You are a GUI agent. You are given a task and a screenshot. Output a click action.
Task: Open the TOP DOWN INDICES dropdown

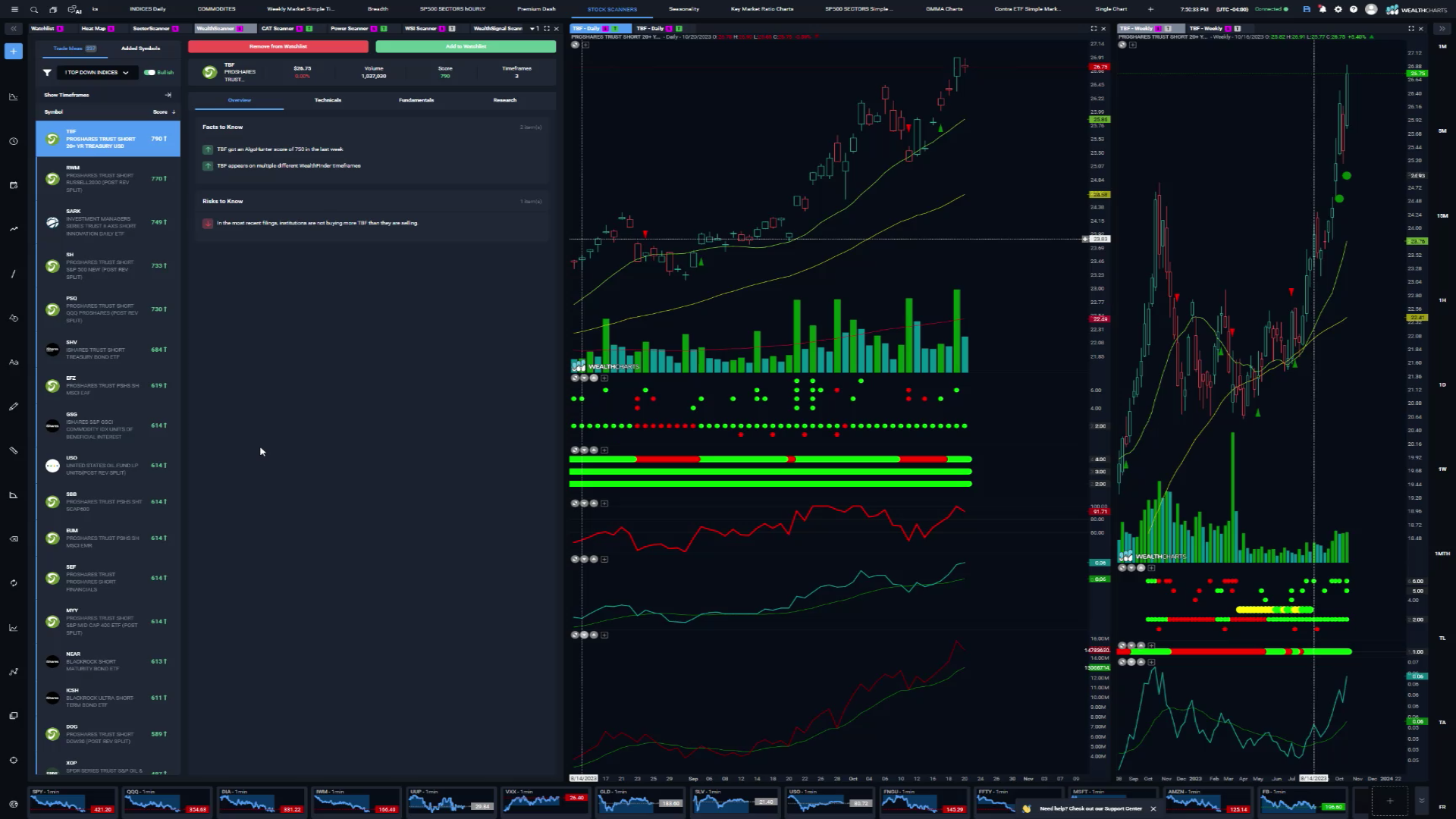96,72
